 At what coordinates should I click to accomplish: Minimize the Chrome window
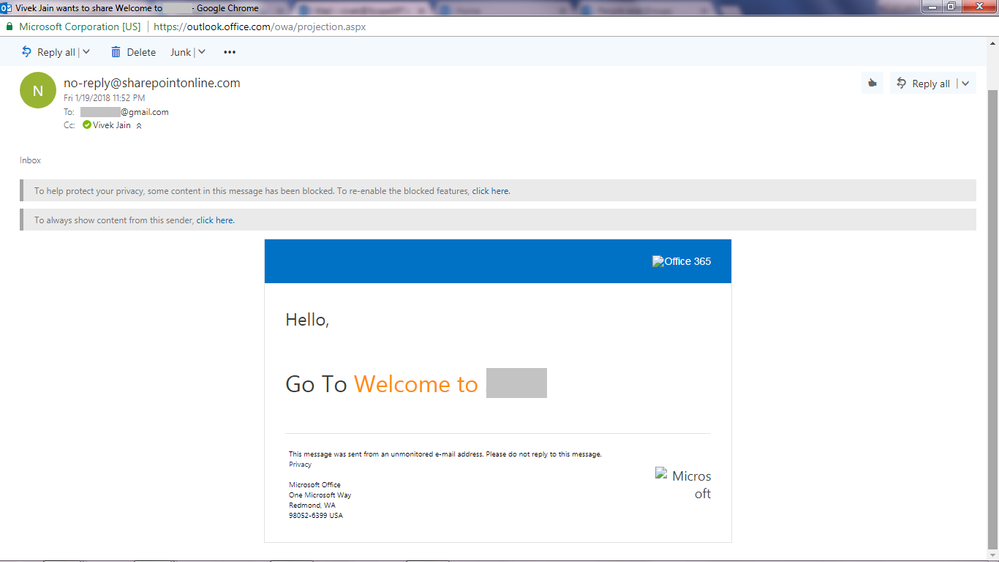(x=932, y=7)
